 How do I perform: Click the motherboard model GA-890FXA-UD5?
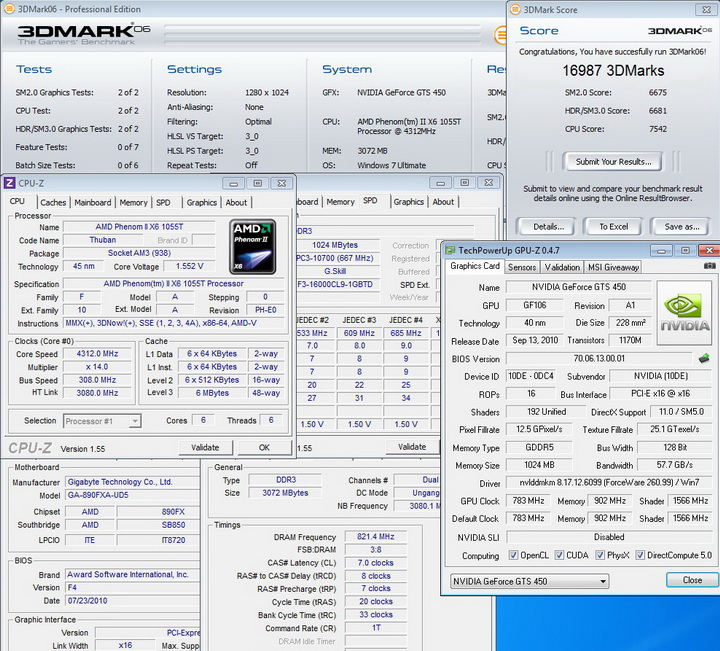[x=132, y=495]
